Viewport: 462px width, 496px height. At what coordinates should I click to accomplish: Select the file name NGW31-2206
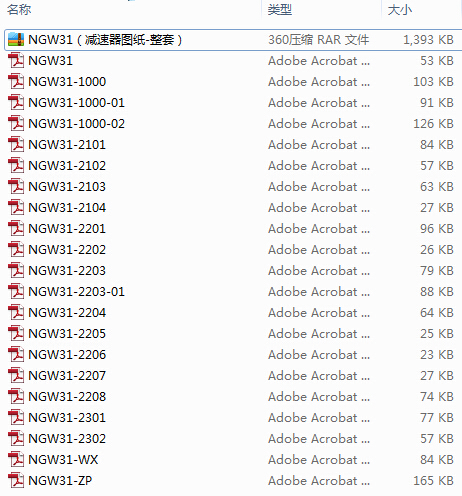(x=67, y=354)
